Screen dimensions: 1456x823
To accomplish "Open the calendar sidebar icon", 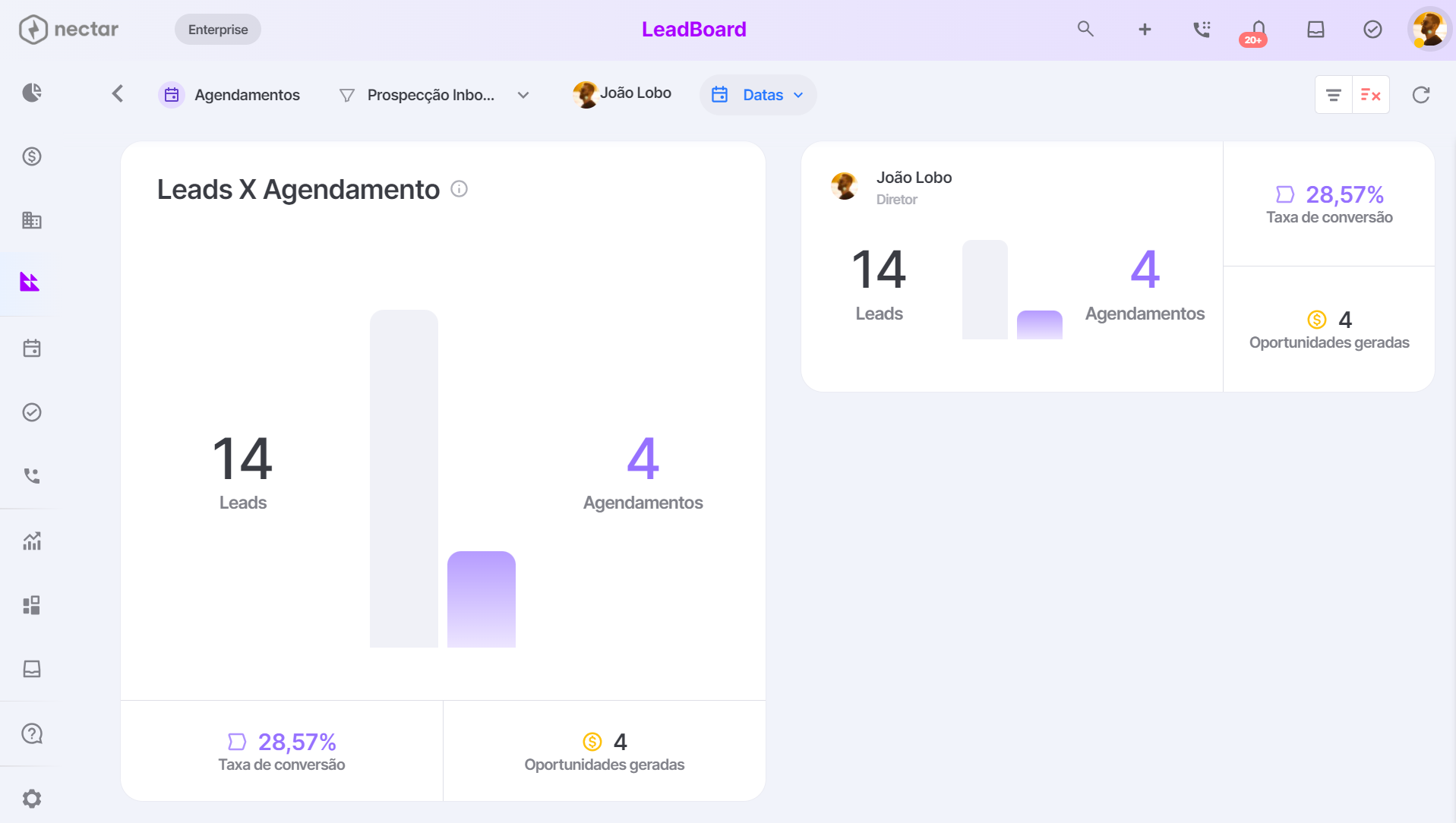I will 32,348.
